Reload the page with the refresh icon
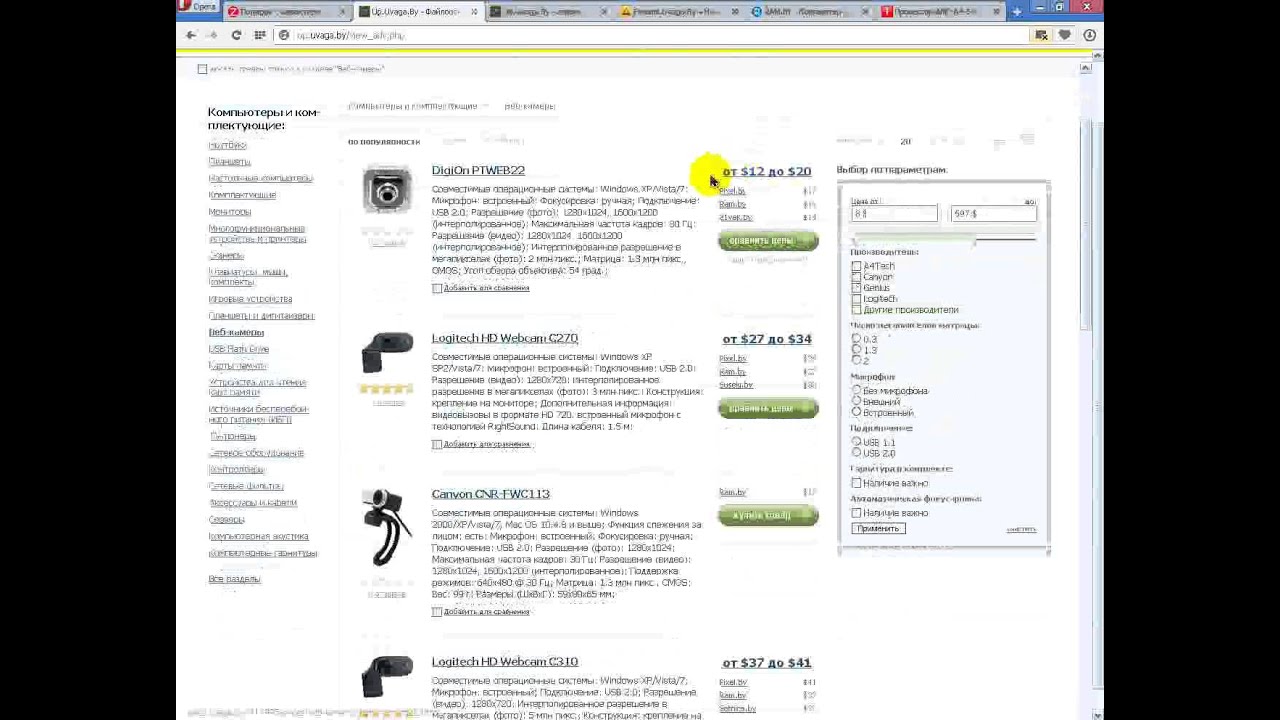 (236, 35)
